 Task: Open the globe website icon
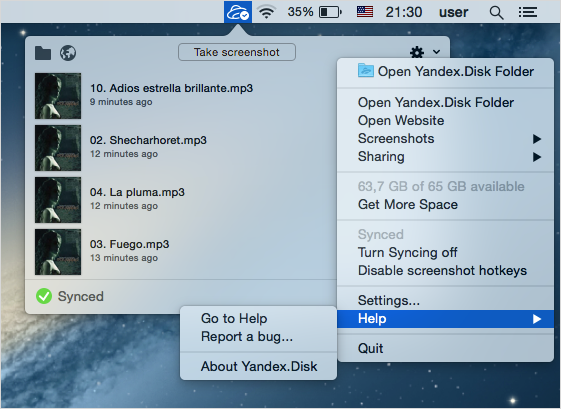pyautogui.click(x=68, y=53)
